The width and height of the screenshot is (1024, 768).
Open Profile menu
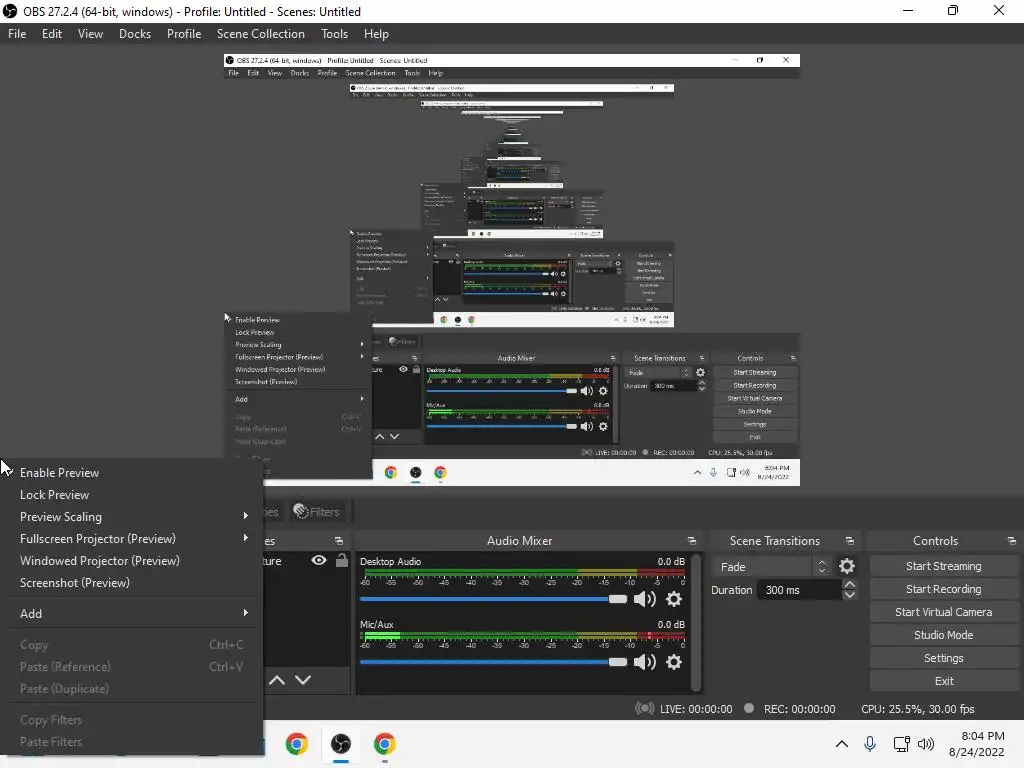click(x=184, y=34)
